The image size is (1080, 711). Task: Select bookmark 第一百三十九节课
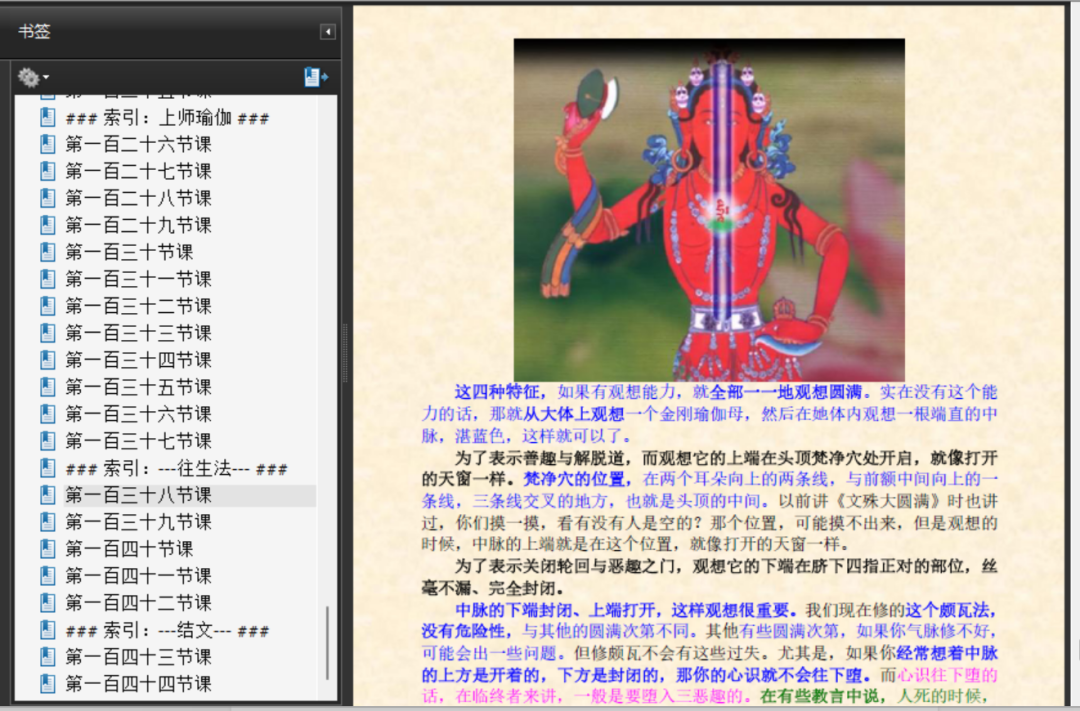pos(138,522)
